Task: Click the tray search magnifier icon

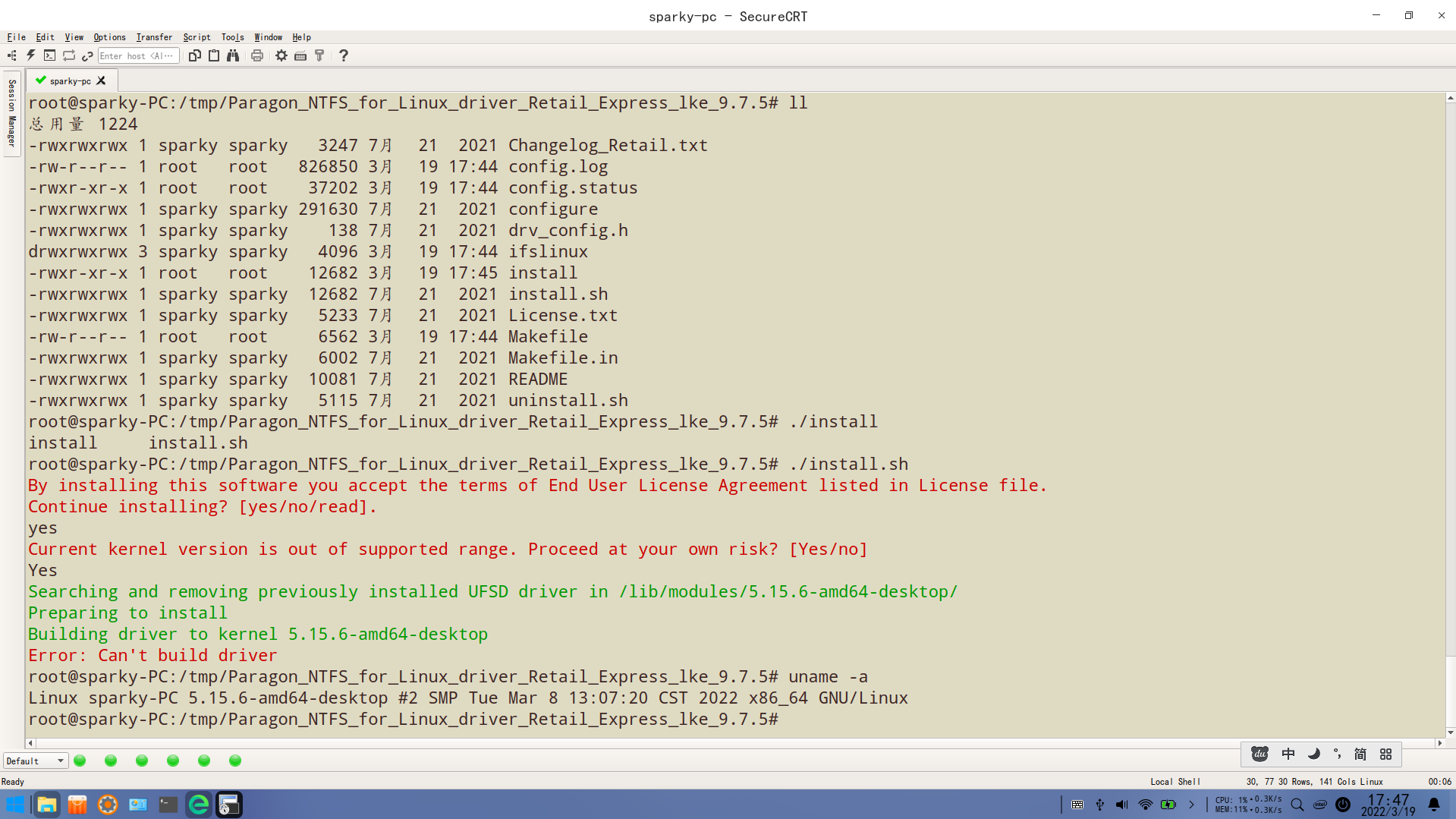Action: pyautogui.click(x=1297, y=805)
